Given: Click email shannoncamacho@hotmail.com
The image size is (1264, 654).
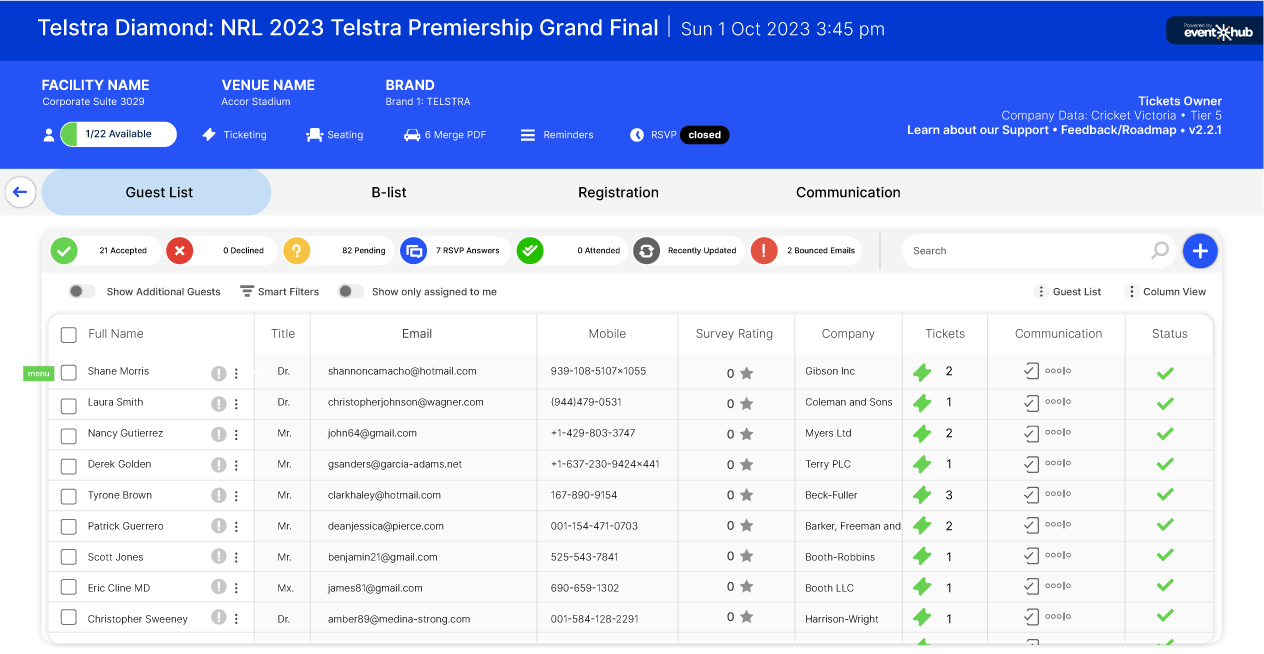Looking at the screenshot, I should [402, 371].
